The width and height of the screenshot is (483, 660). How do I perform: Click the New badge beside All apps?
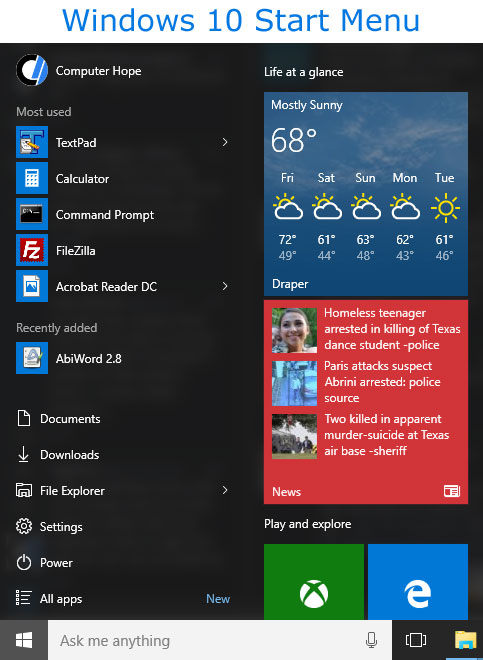218,599
